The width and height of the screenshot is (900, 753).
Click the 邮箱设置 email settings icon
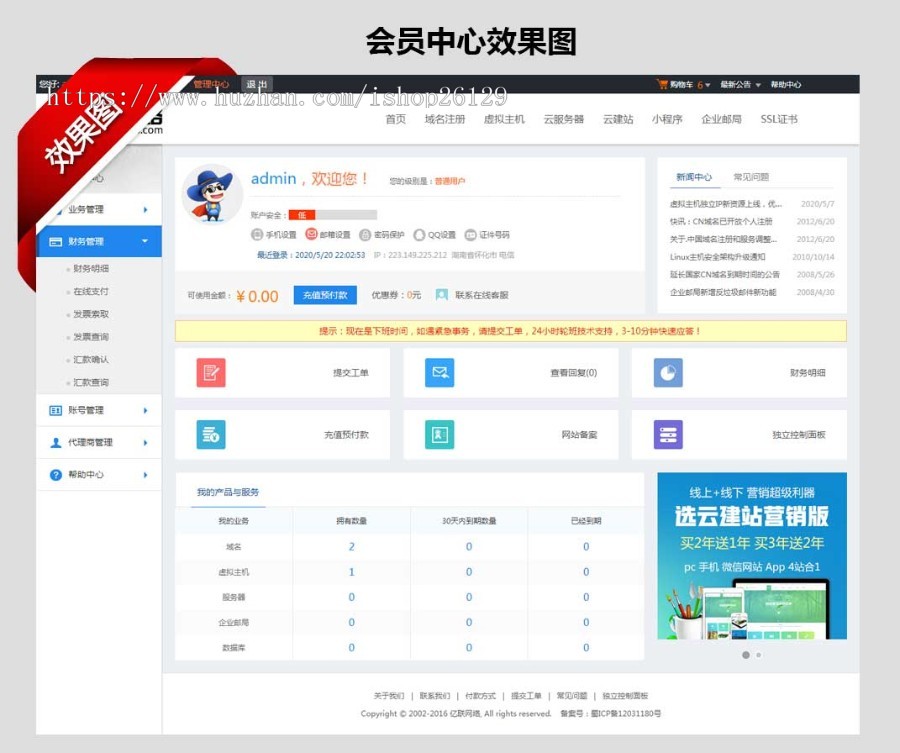point(311,233)
